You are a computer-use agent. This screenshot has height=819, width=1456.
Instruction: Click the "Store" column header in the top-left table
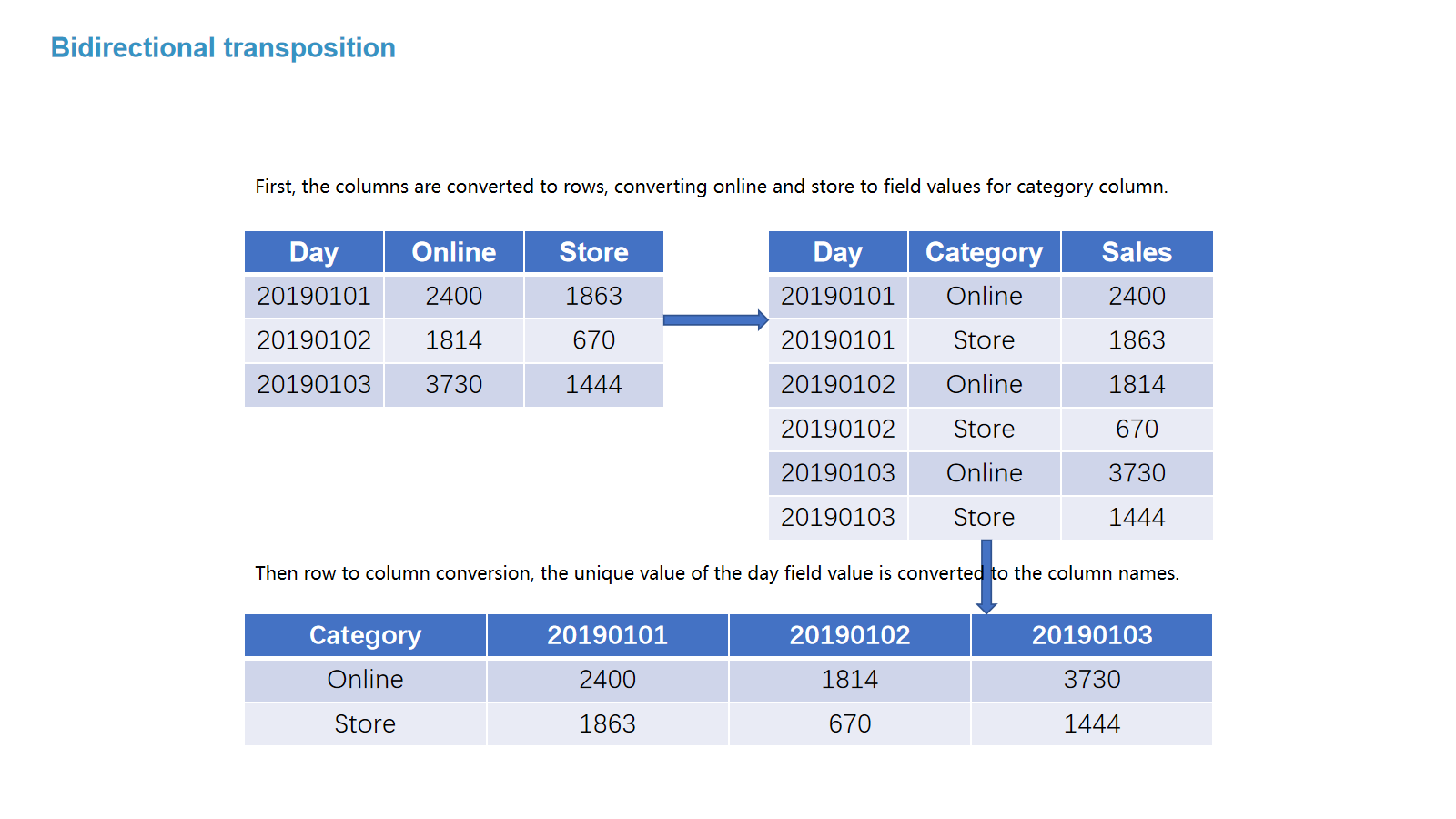click(x=593, y=252)
